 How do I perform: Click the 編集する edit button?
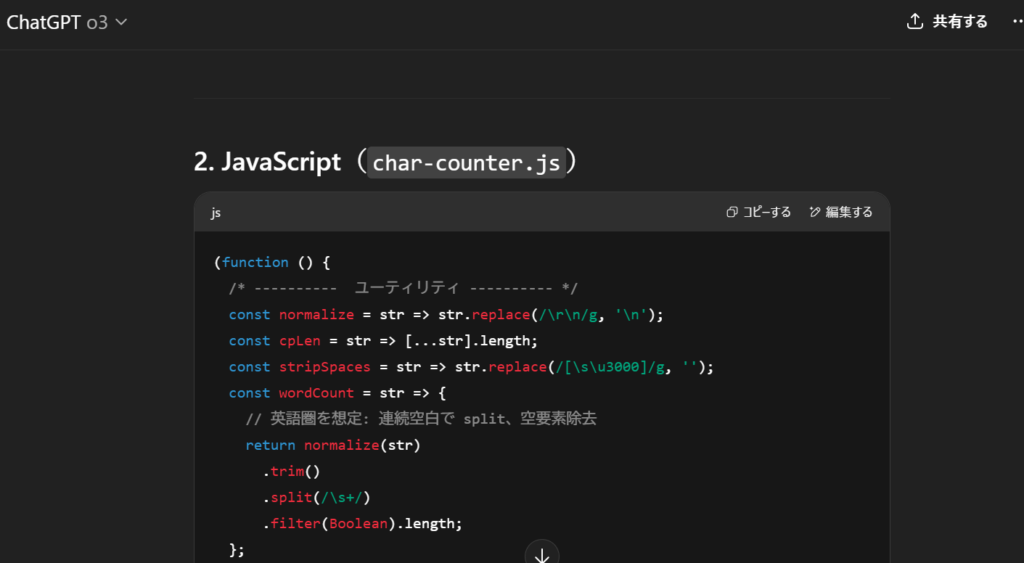[x=840, y=212]
